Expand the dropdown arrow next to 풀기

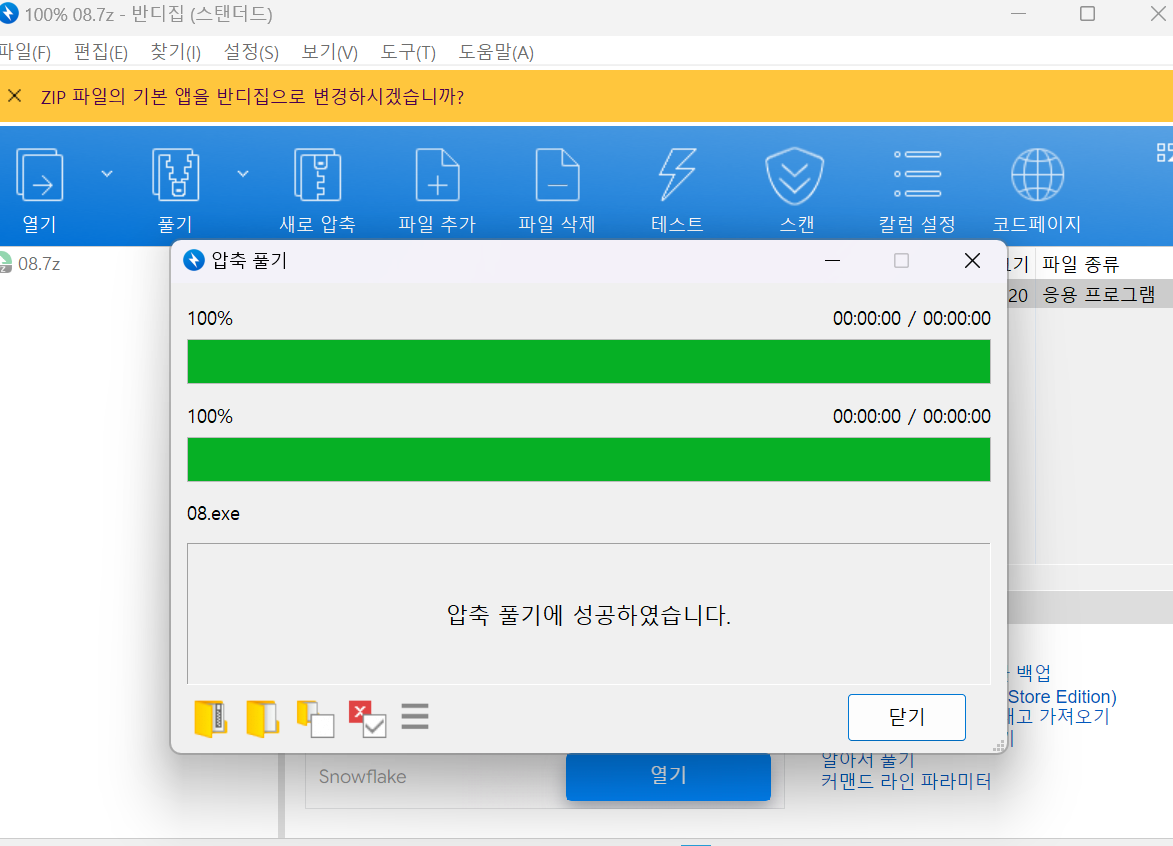click(242, 174)
